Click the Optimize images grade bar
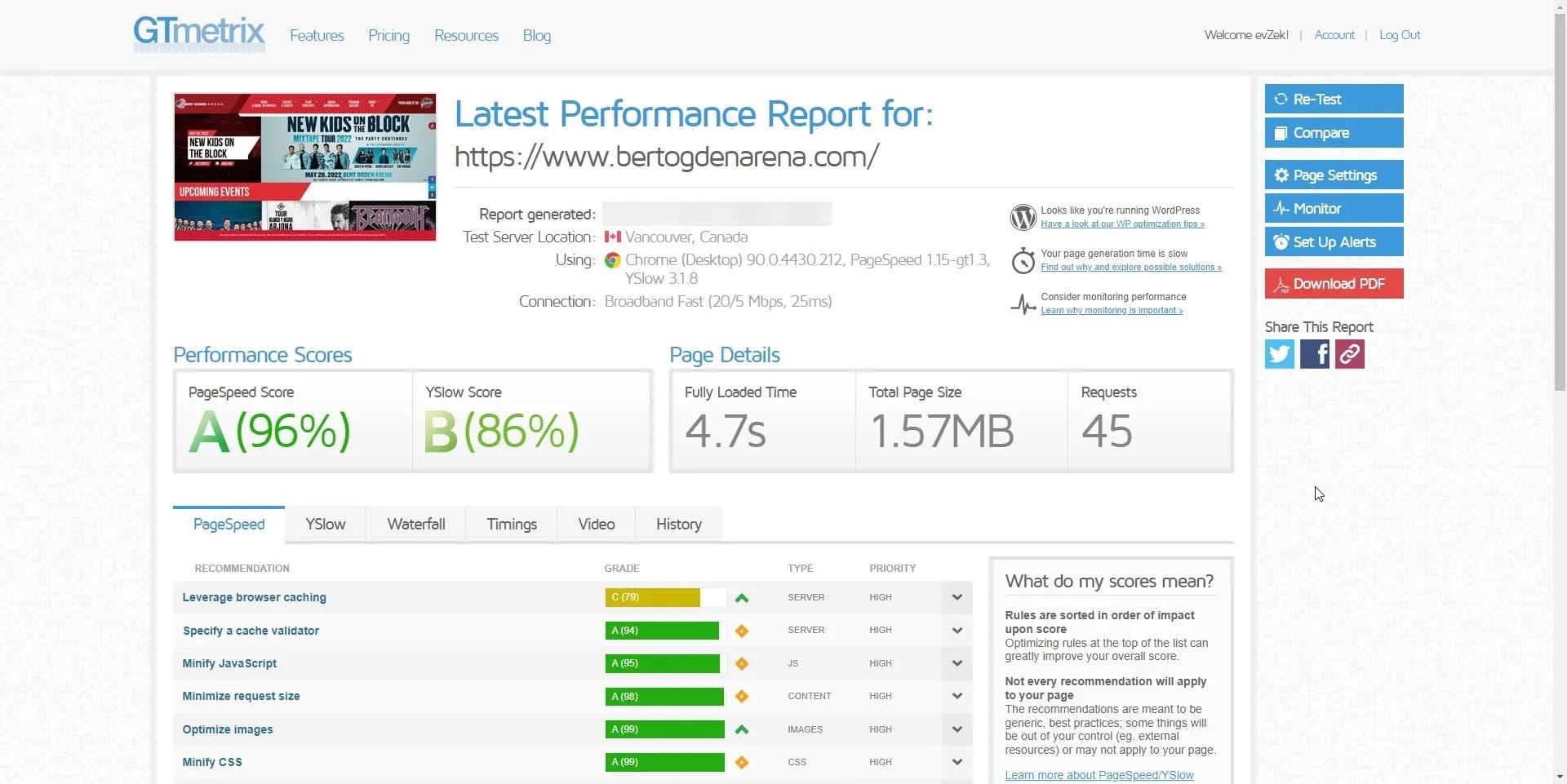The height and width of the screenshot is (784, 1567). [x=664, y=729]
